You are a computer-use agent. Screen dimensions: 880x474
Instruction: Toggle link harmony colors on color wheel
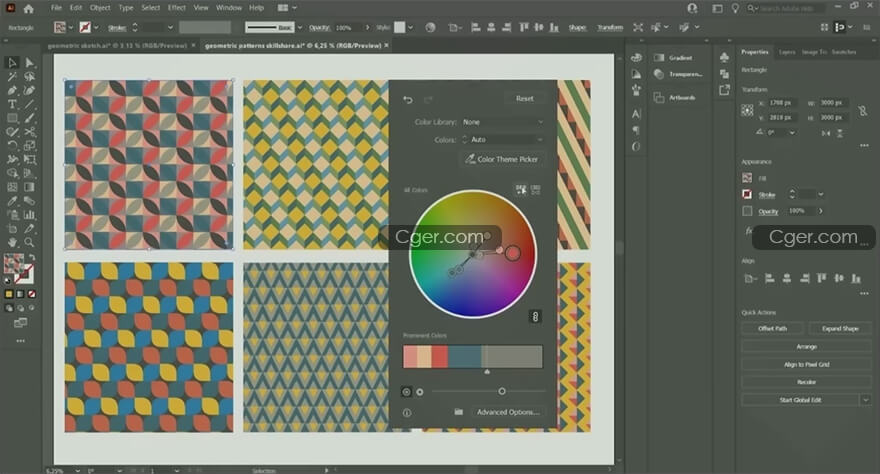(x=535, y=316)
